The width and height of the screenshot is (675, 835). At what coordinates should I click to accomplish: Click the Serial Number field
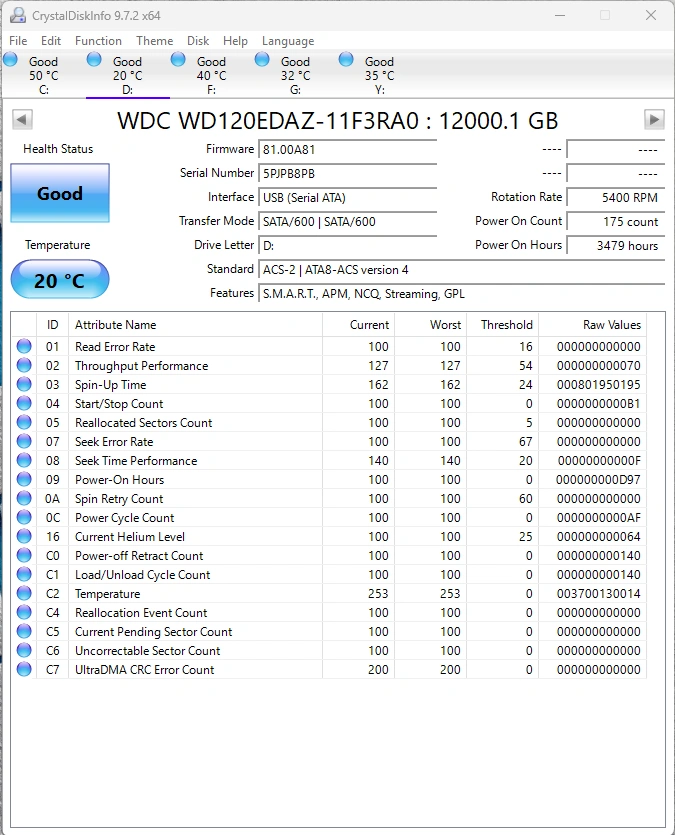pyautogui.click(x=347, y=173)
